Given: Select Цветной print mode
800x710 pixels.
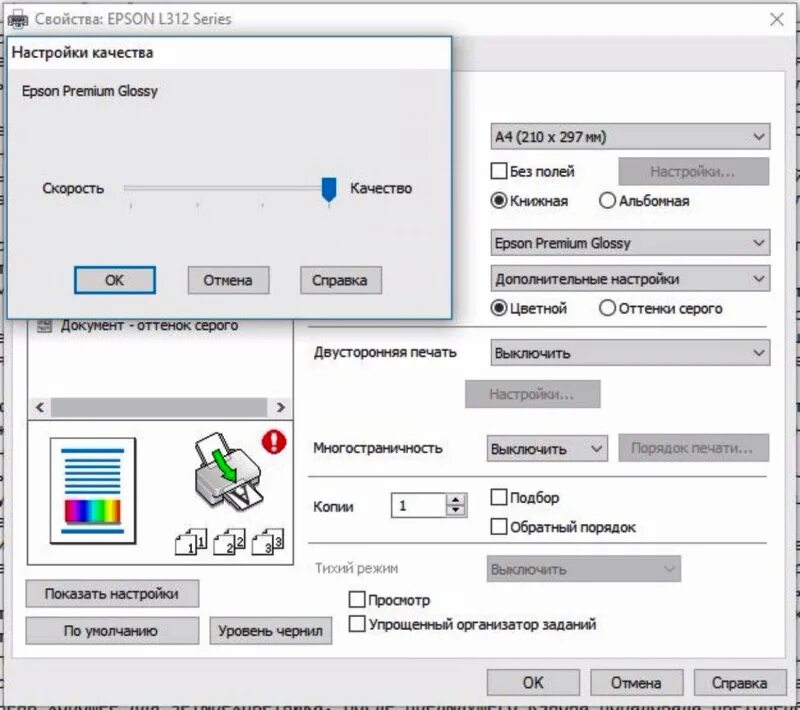Looking at the screenshot, I should [498, 308].
